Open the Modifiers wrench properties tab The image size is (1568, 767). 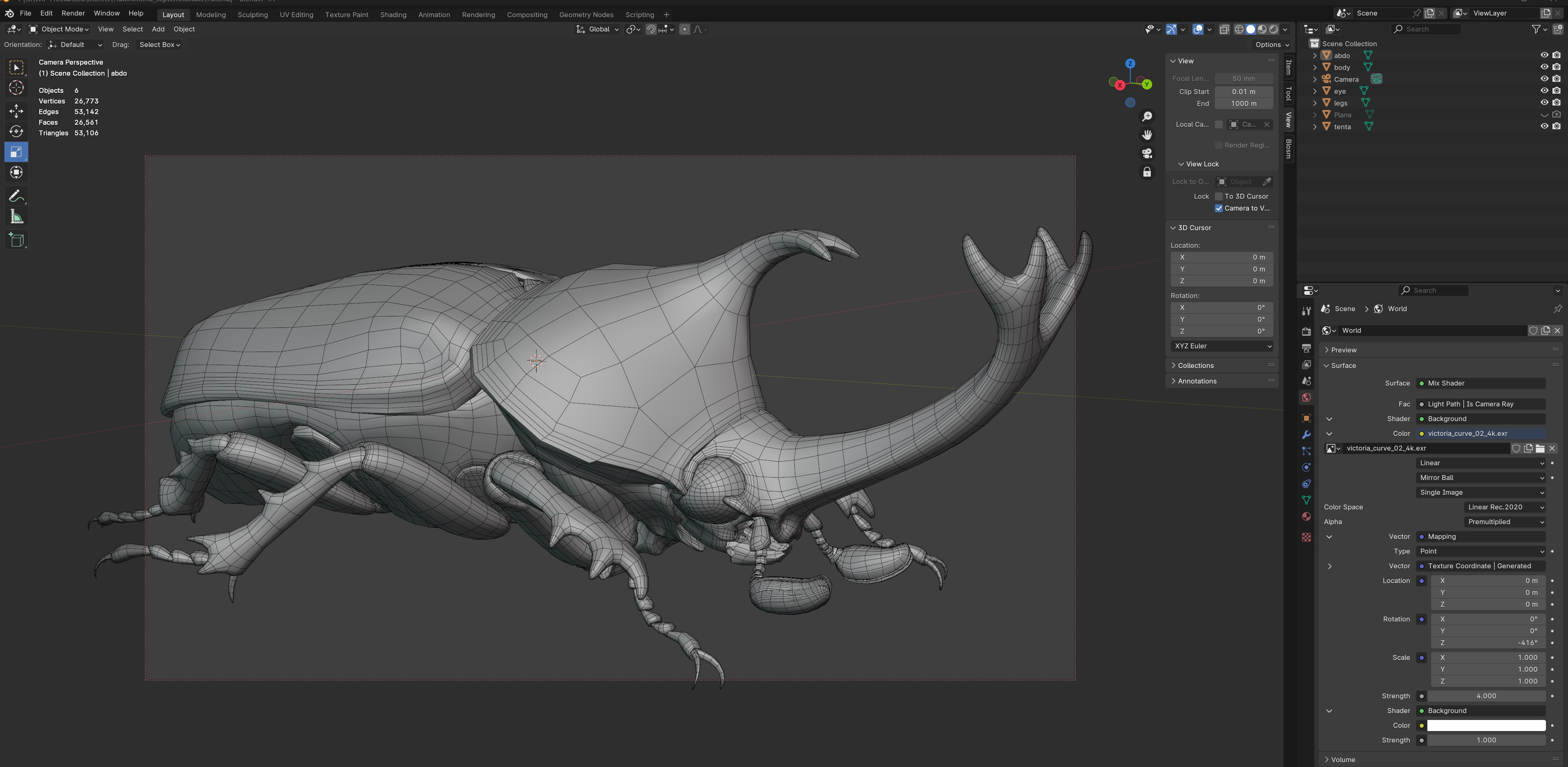[1306, 435]
